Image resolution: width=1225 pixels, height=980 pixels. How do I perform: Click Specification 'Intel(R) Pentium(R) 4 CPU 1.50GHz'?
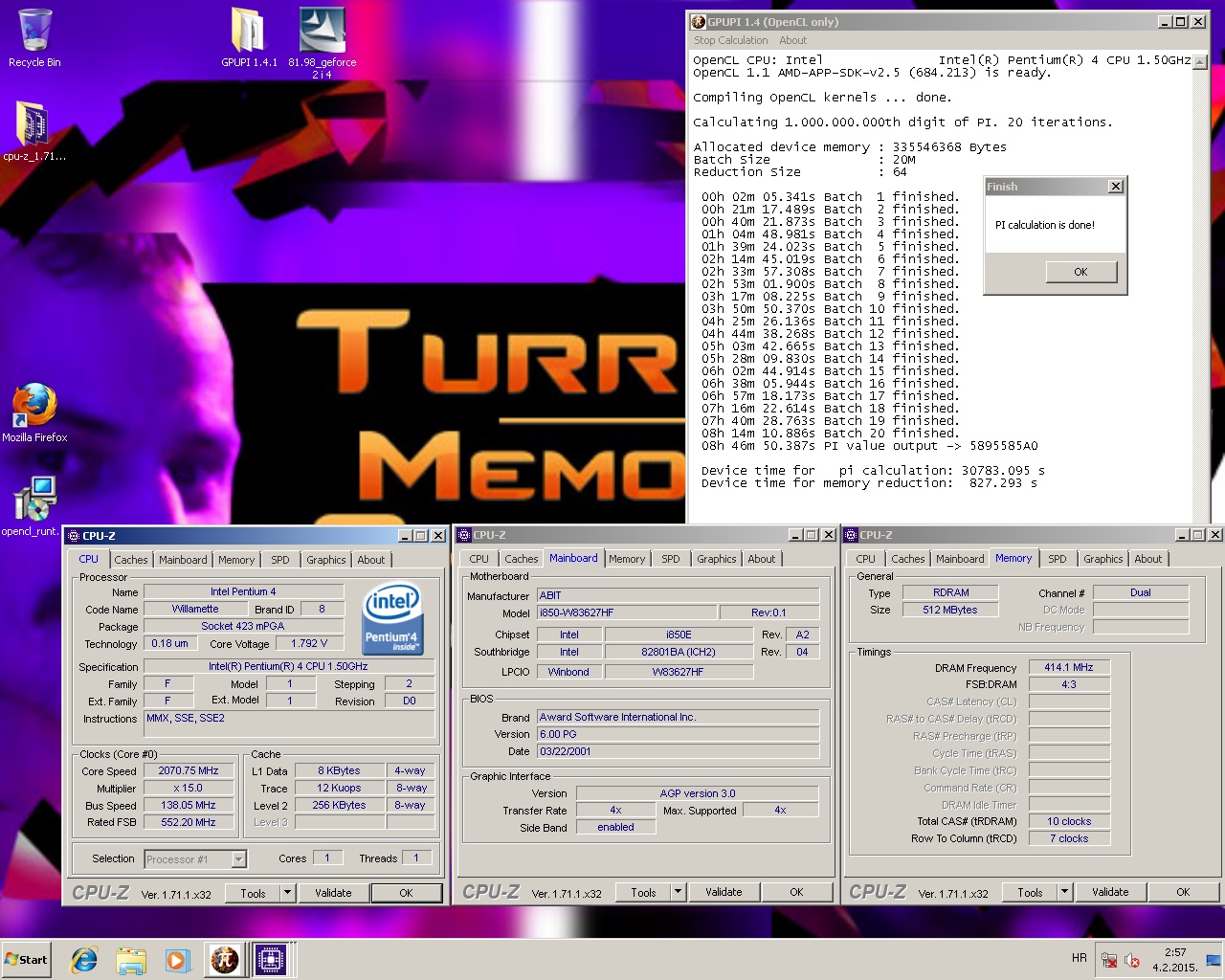point(288,666)
